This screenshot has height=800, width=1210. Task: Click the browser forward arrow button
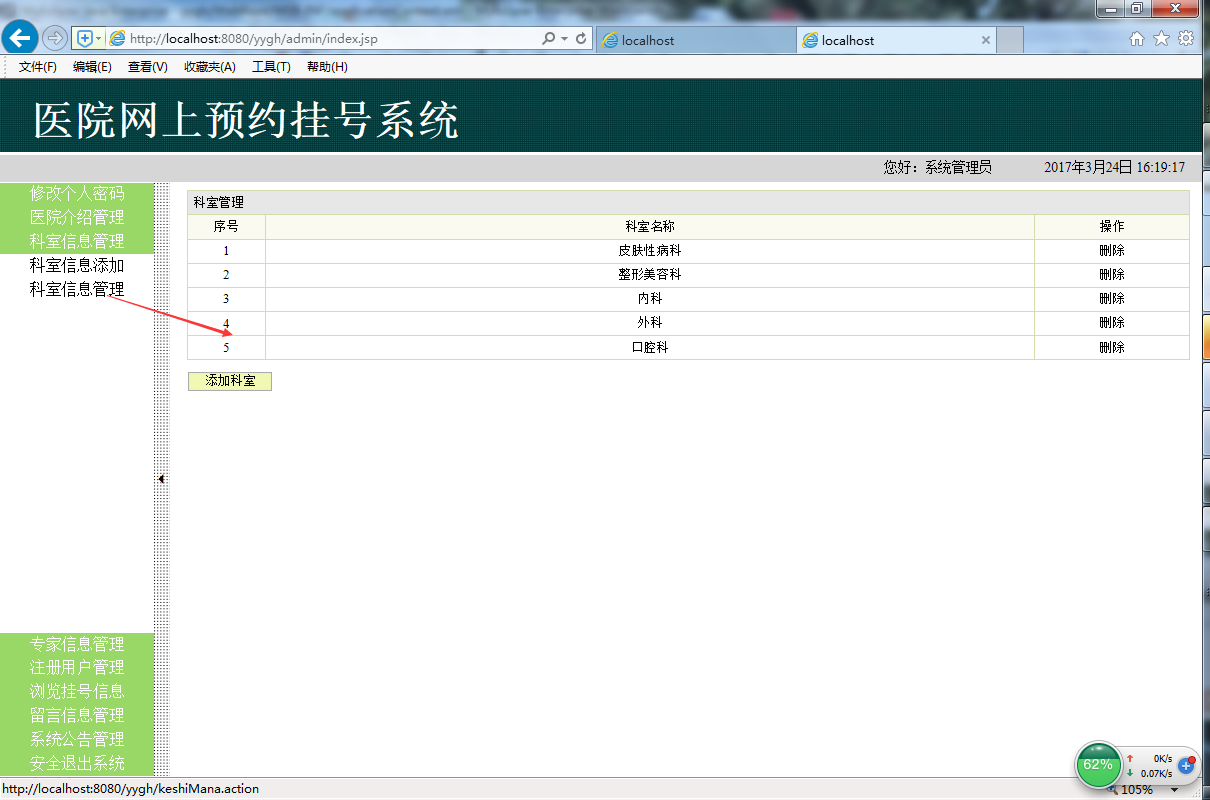(x=55, y=38)
